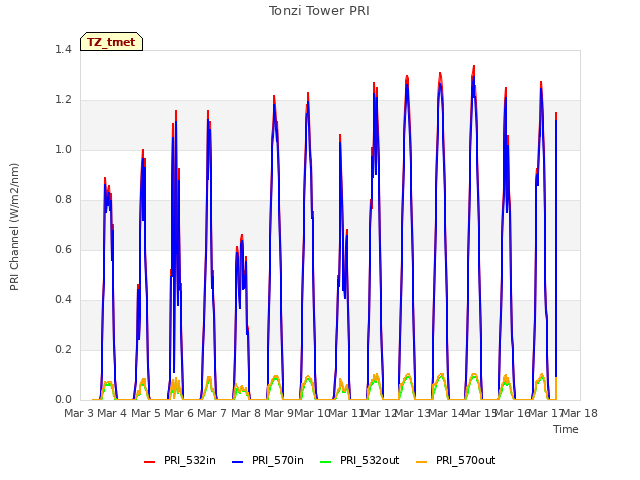The height and width of the screenshot is (480, 640).
Task: Click the Time axis label
Action: 566,429
